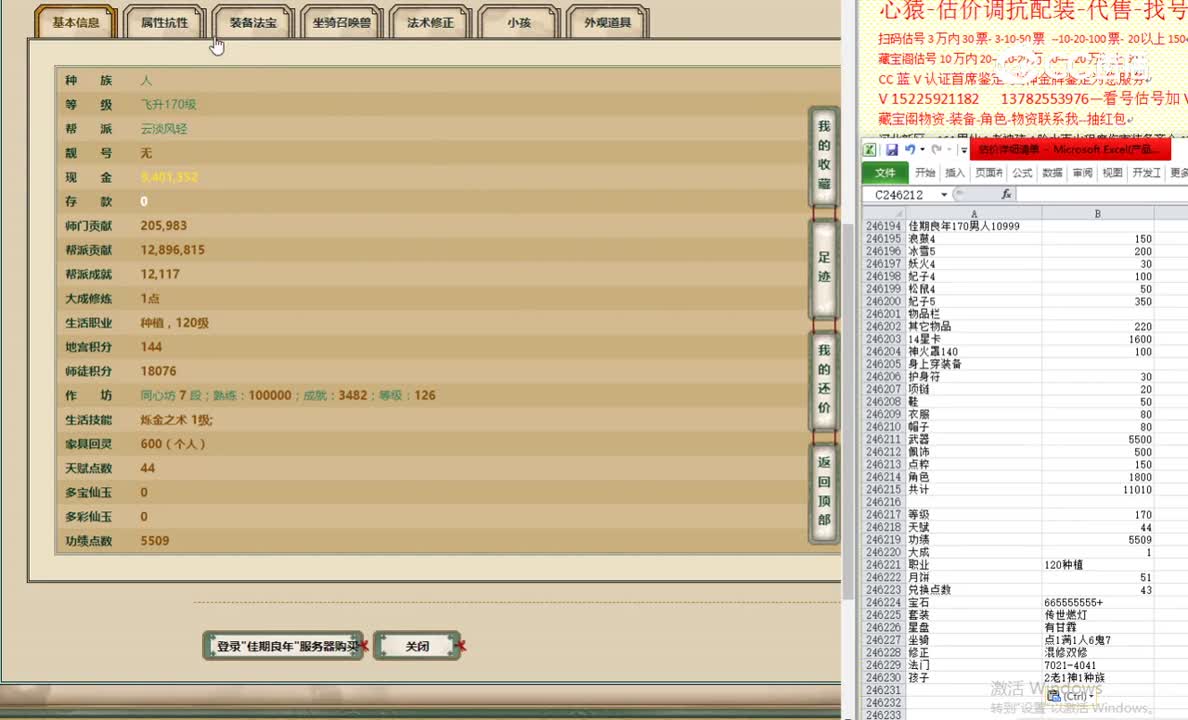Screen dimensions: 1188x720
Task: Select the 兑换点数 cell
Action: coord(974,590)
